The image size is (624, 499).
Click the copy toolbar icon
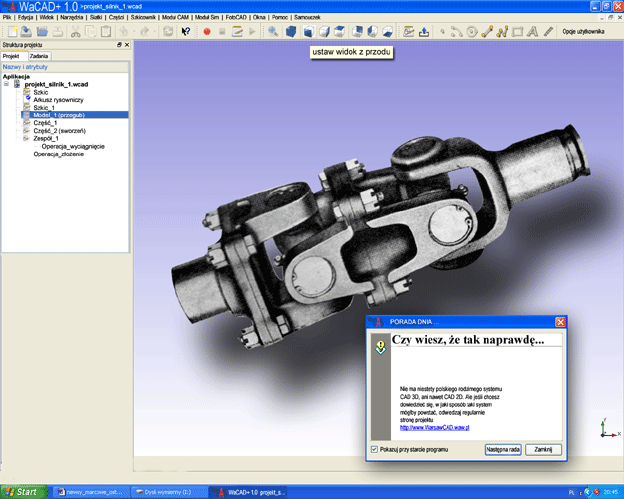pyautogui.click(x=91, y=31)
